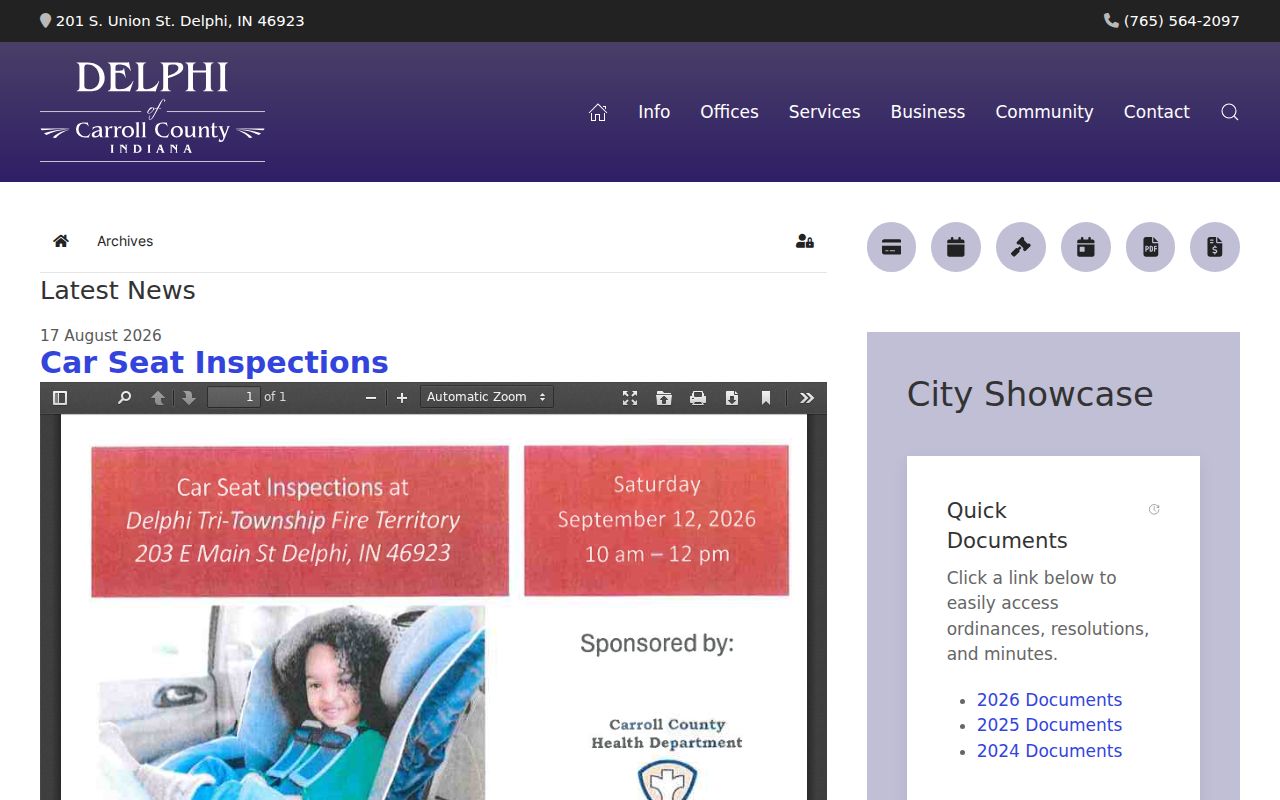This screenshot has height=800, width=1280.
Task: Click clock icon beside Quick Documents
Action: pos(1154,509)
